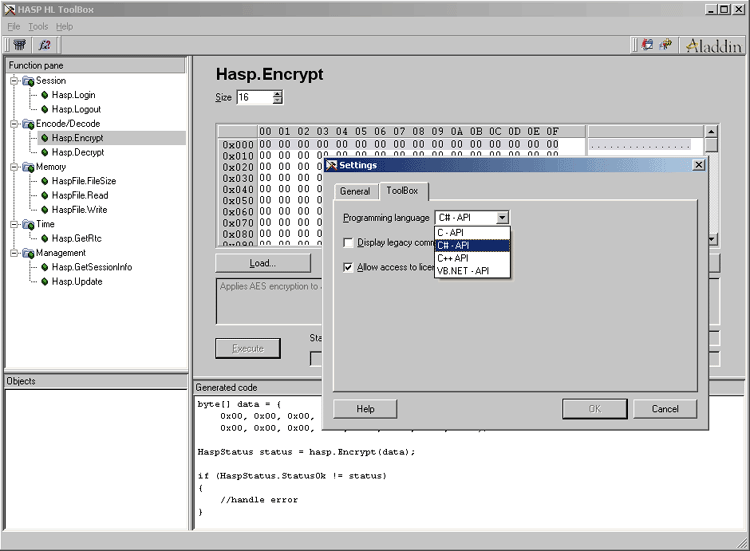Choose C++ API from language list
Viewport: 750px width, 551px height.
pos(473,258)
